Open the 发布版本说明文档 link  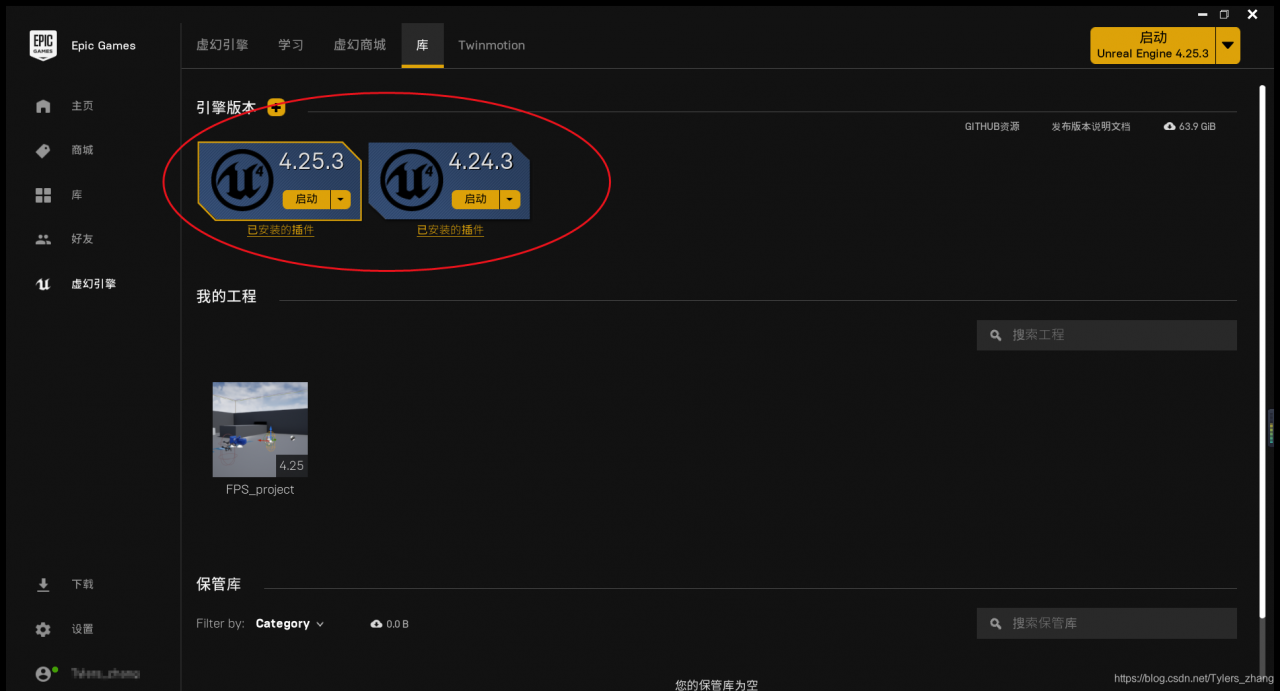[x=1090, y=127]
